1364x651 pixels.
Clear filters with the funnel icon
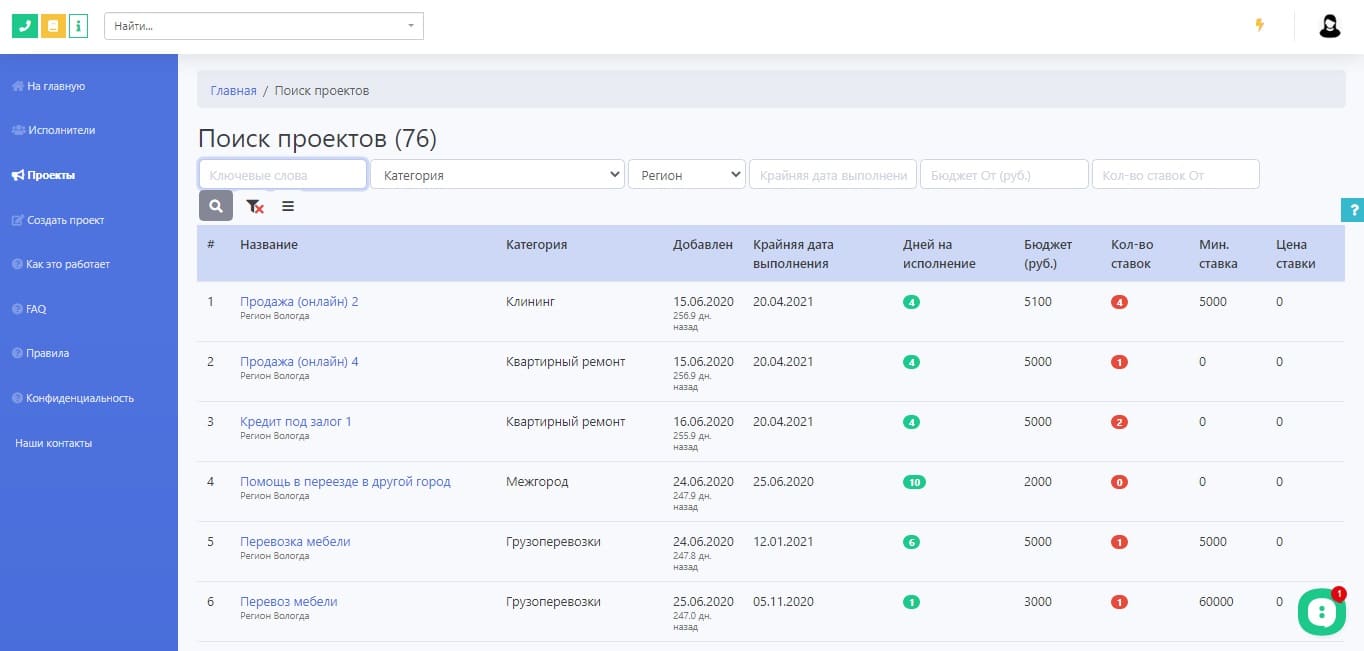[x=255, y=206]
